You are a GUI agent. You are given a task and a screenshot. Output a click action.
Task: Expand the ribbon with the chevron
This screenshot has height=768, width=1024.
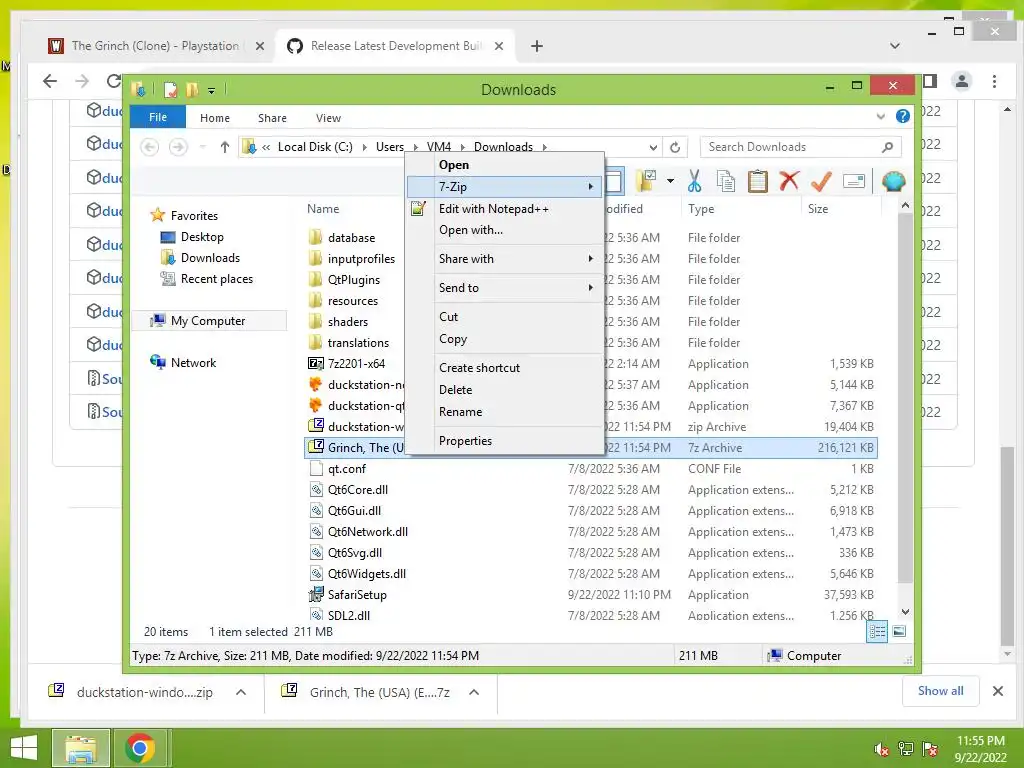(x=880, y=116)
